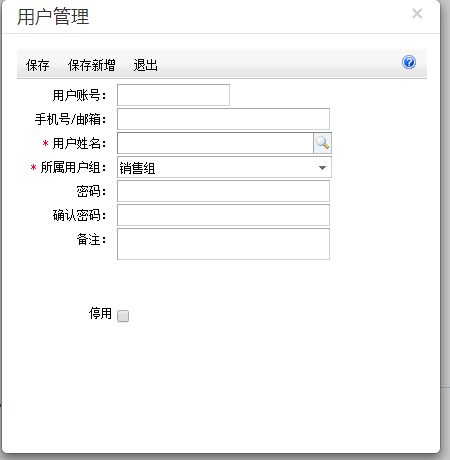This screenshot has height=460, width=450.
Task: Click 保存 in the toolbar
Action: click(38, 65)
